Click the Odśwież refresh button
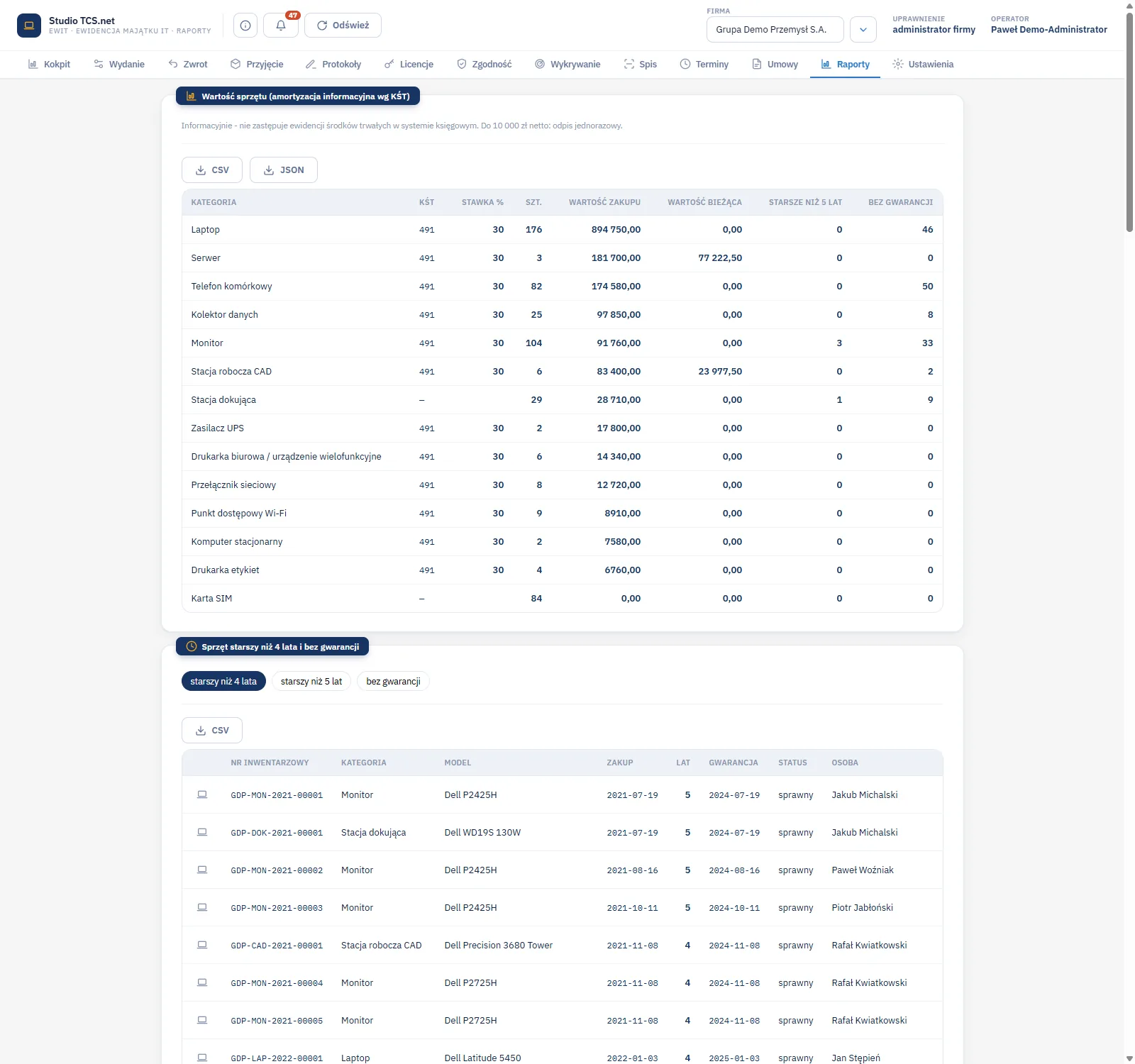The width and height of the screenshot is (1135, 1064). (343, 26)
